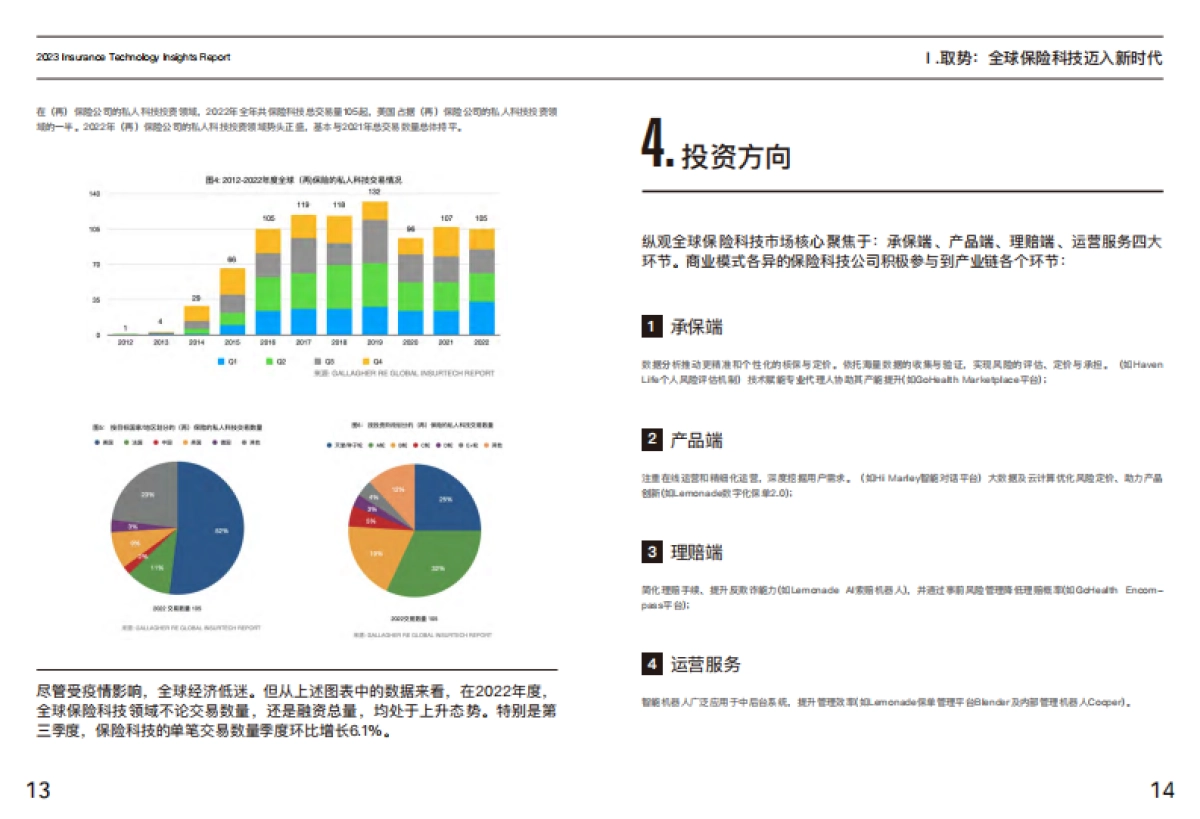This screenshot has width=1200, height=819.
Task: Select the yellow Q4 legend marker under the bar chart
Action: coord(365,361)
